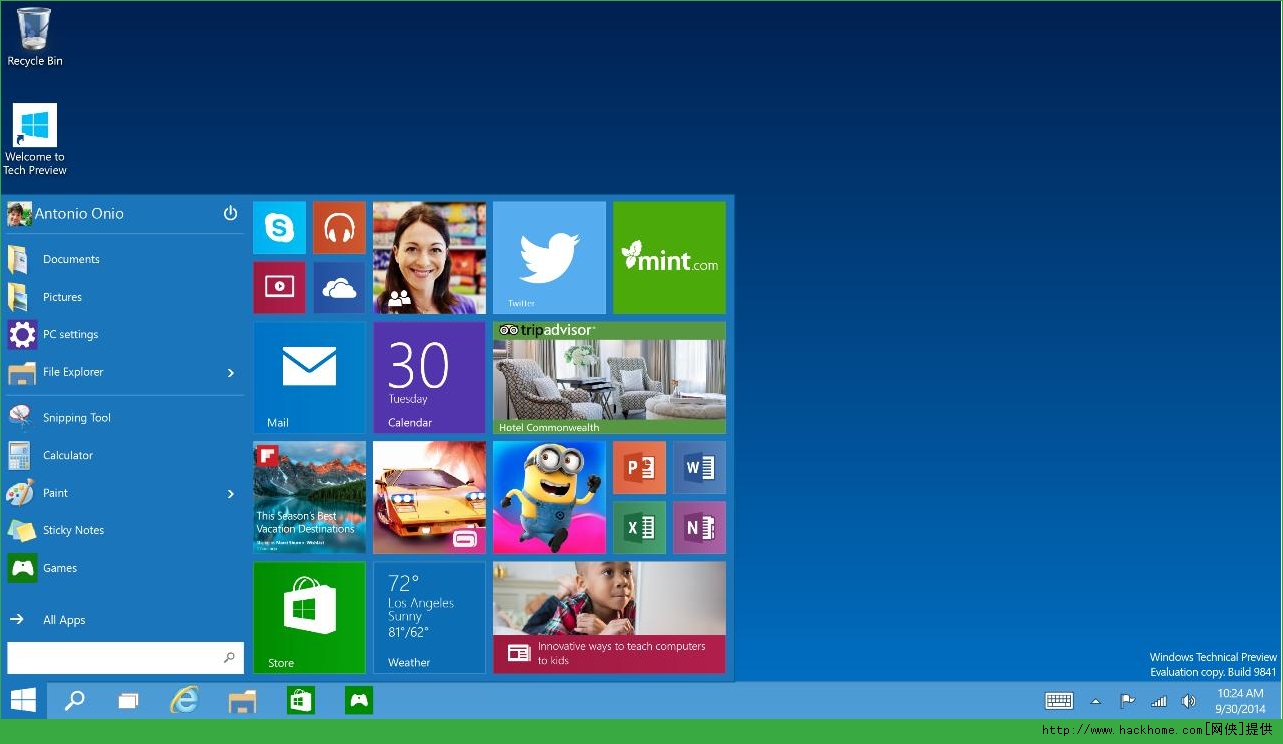The width and height of the screenshot is (1283, 744).
Task: Launch OneNote from its tile
Action: pyautogui.click(x=699, y=528)
